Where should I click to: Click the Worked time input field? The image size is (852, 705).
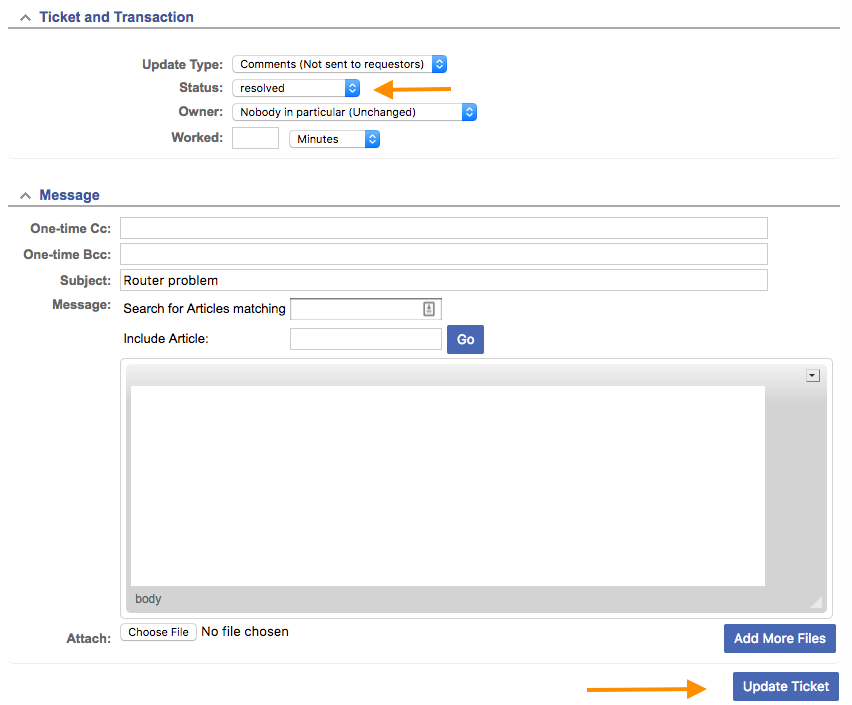[255, 138]
